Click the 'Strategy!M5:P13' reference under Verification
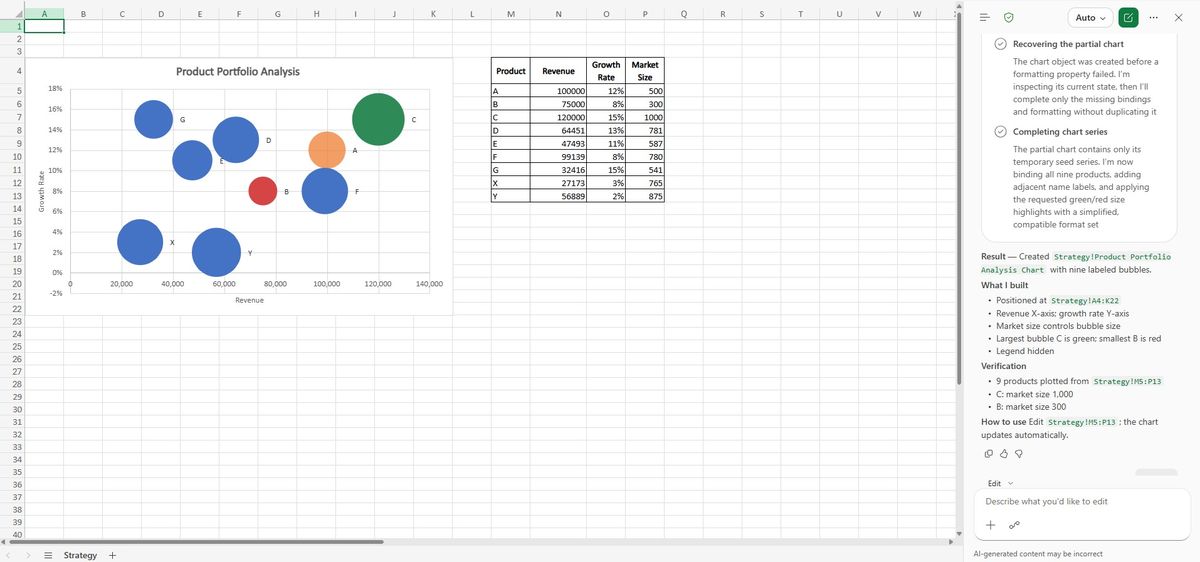This screenshot has width=1200, height=562. 1128,381
